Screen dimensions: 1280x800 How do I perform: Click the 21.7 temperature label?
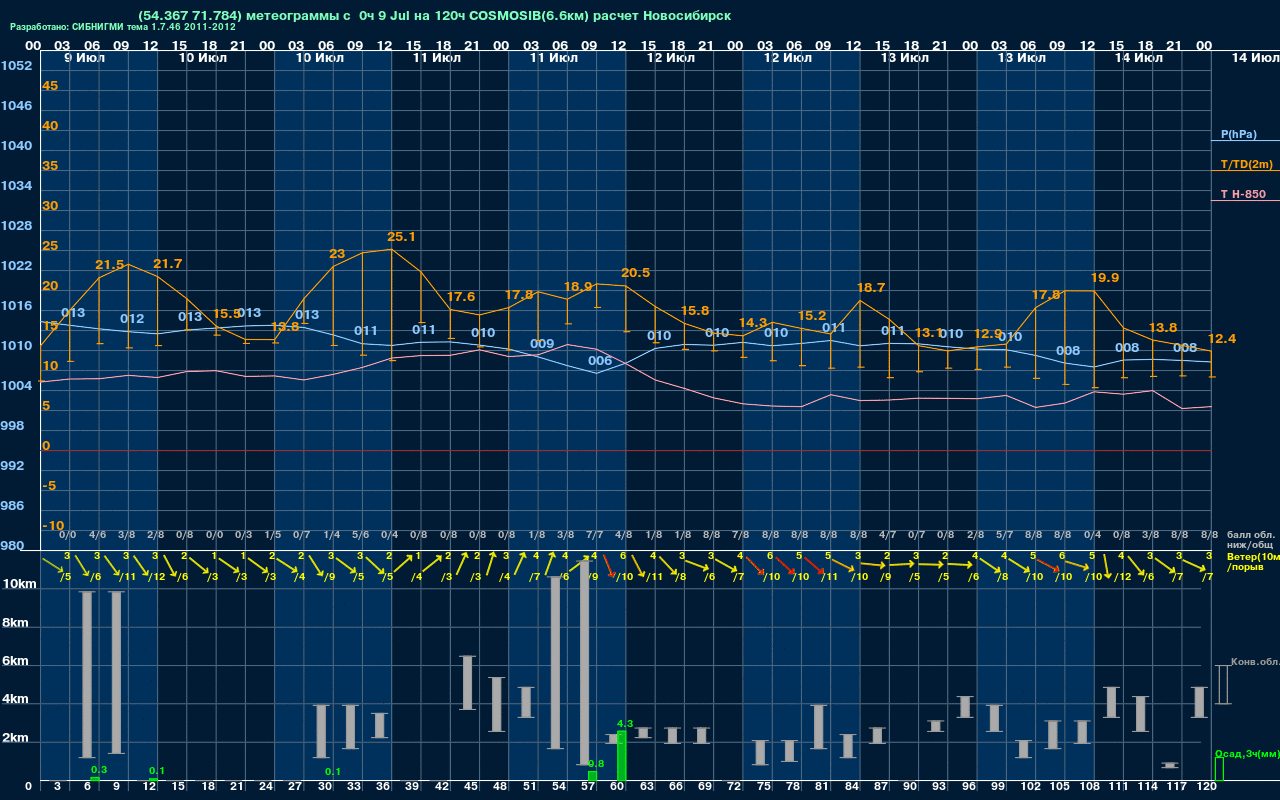(168, 264)
